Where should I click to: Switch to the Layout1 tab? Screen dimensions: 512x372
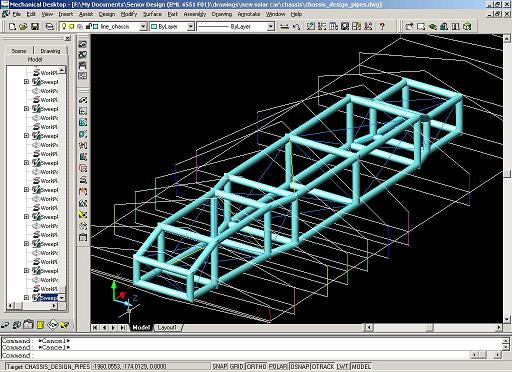tap(167, 328)
